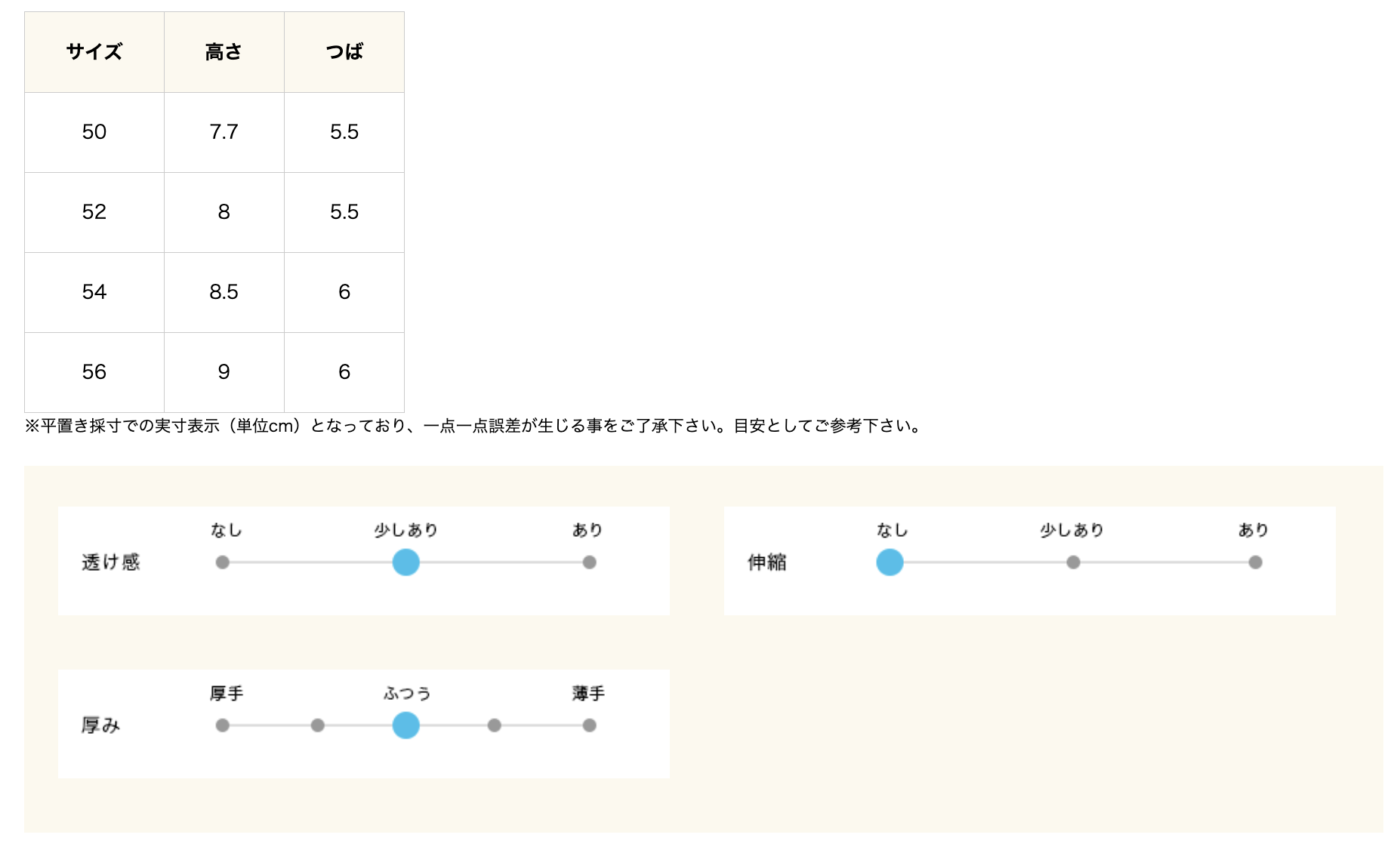Viewport: 1400px width, 844px height.
Task: Click the あり dot on 伸縮 scale
Action: click(x=1255, y=562)
